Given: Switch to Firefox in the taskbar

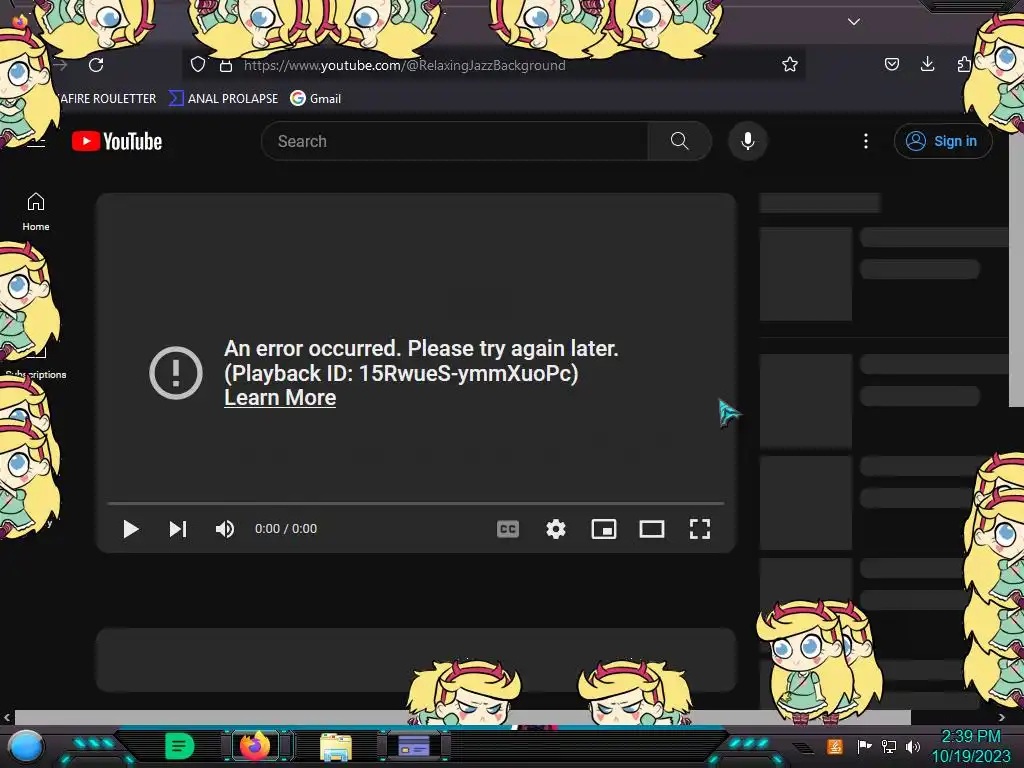Looking at the screenshot, I should 255,745.
